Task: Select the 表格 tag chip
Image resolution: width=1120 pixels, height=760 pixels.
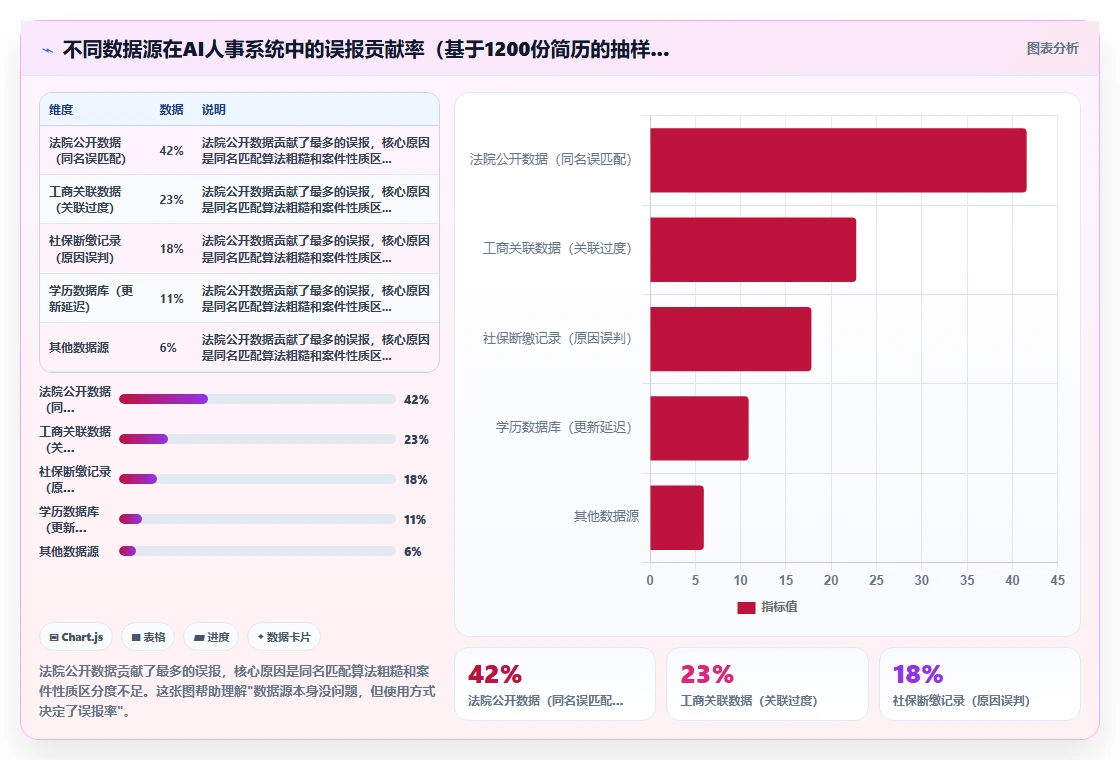Action: (149, 637)
